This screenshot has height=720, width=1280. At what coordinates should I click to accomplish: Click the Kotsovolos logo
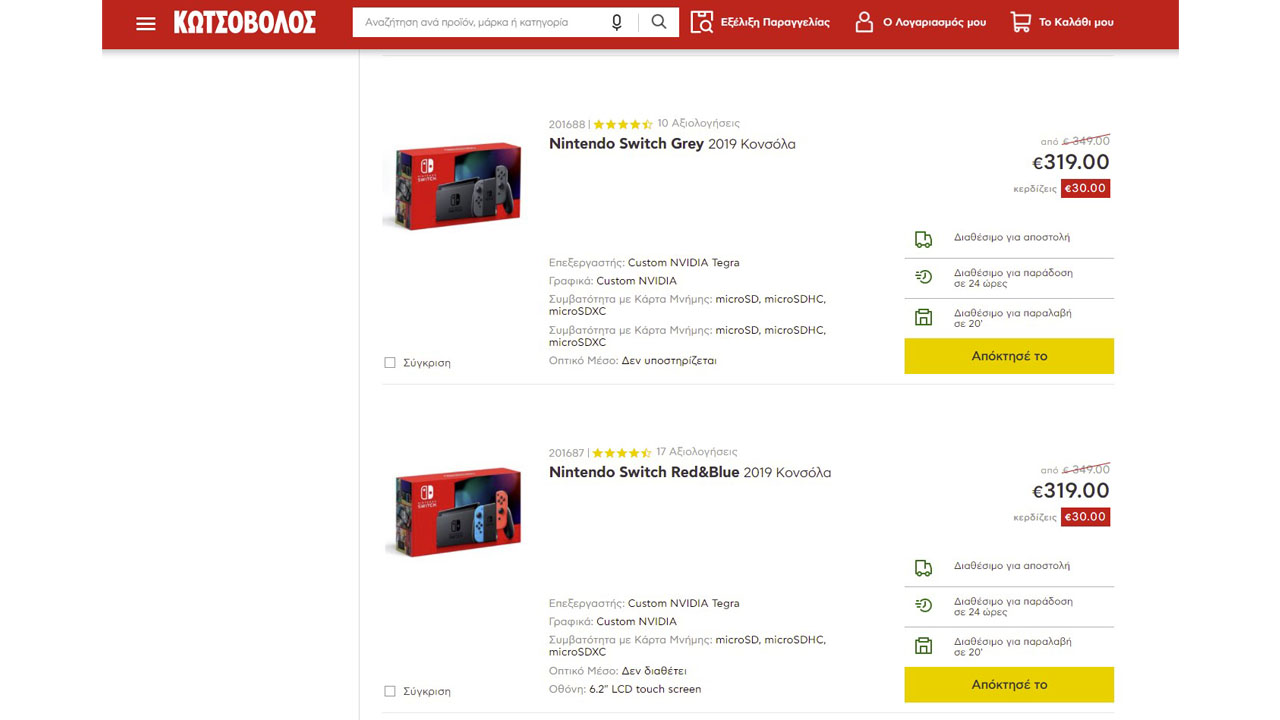coord(245,22)
